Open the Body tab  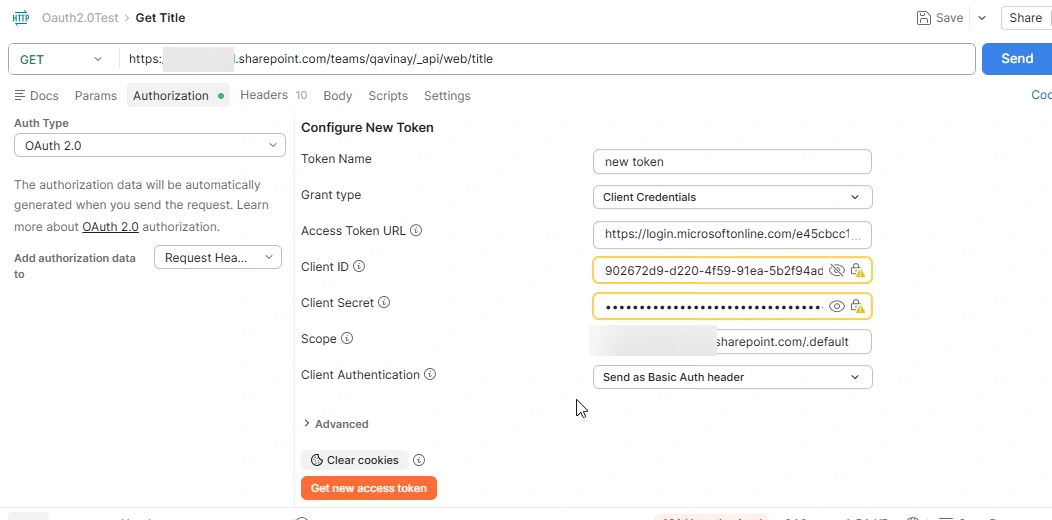coord(337,96)
